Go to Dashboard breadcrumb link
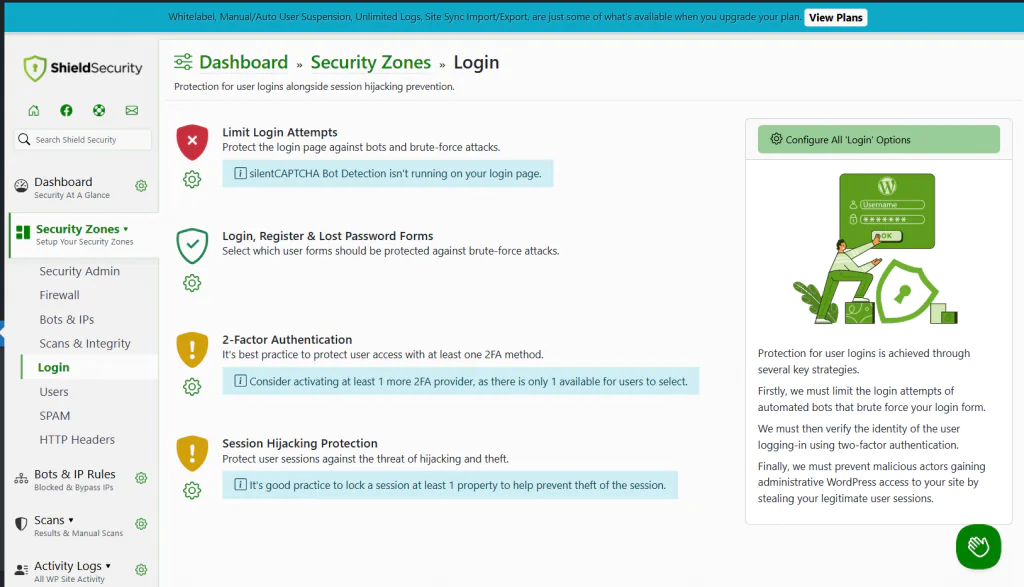Image resolution: width=1024 pixels, height=587 pixels. tap(243, 62)
